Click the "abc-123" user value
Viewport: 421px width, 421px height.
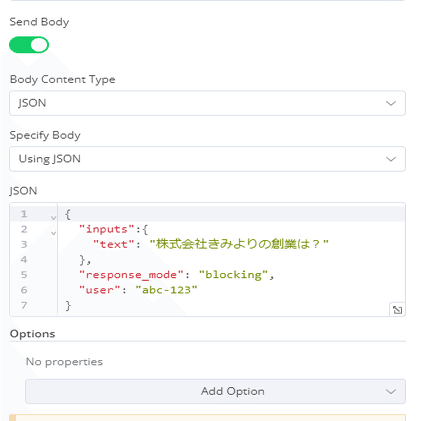(x=166, y=290)
